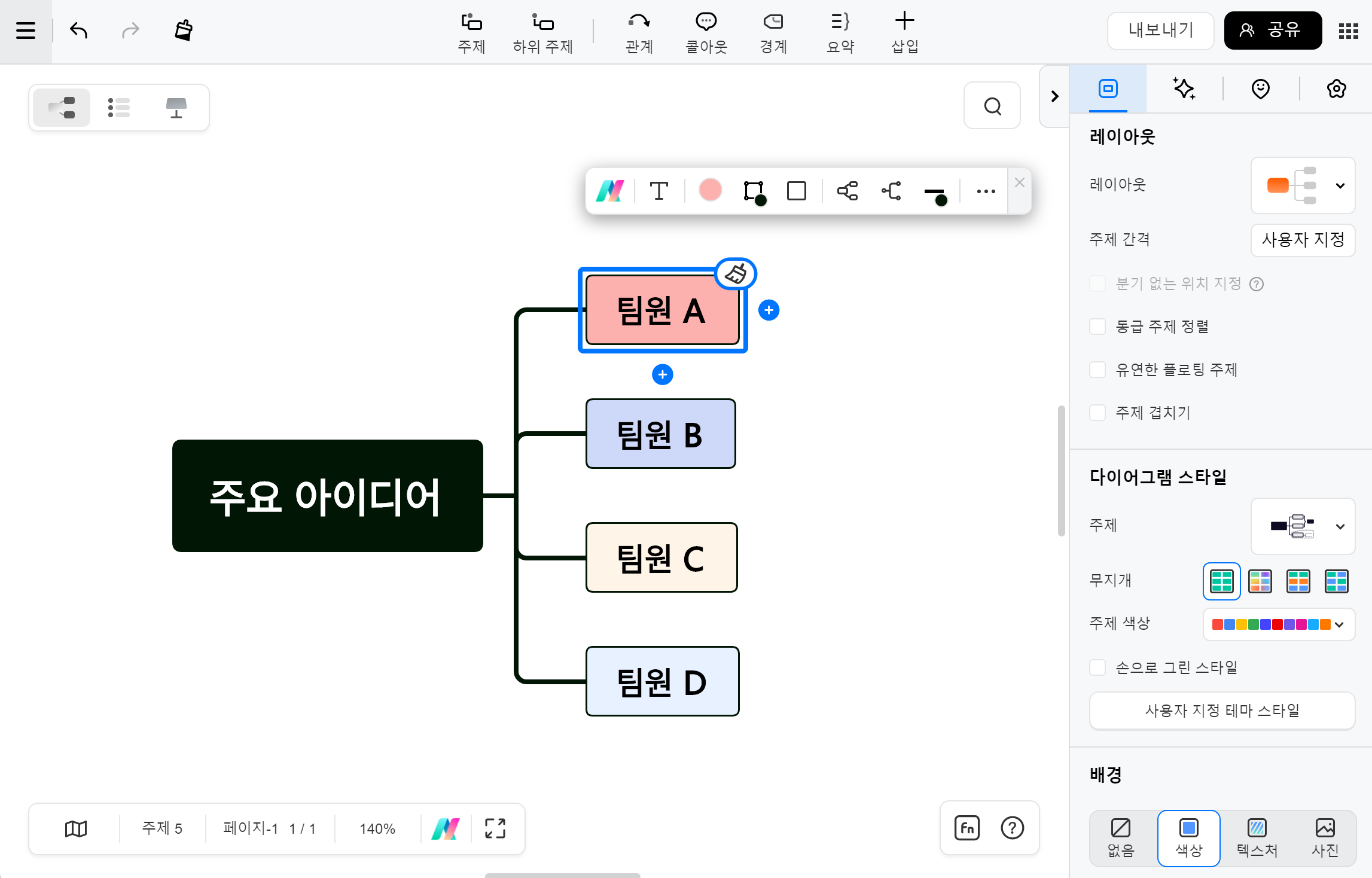Open the 주제 간격 사용자 지정 dropdown

[1303, 240]
